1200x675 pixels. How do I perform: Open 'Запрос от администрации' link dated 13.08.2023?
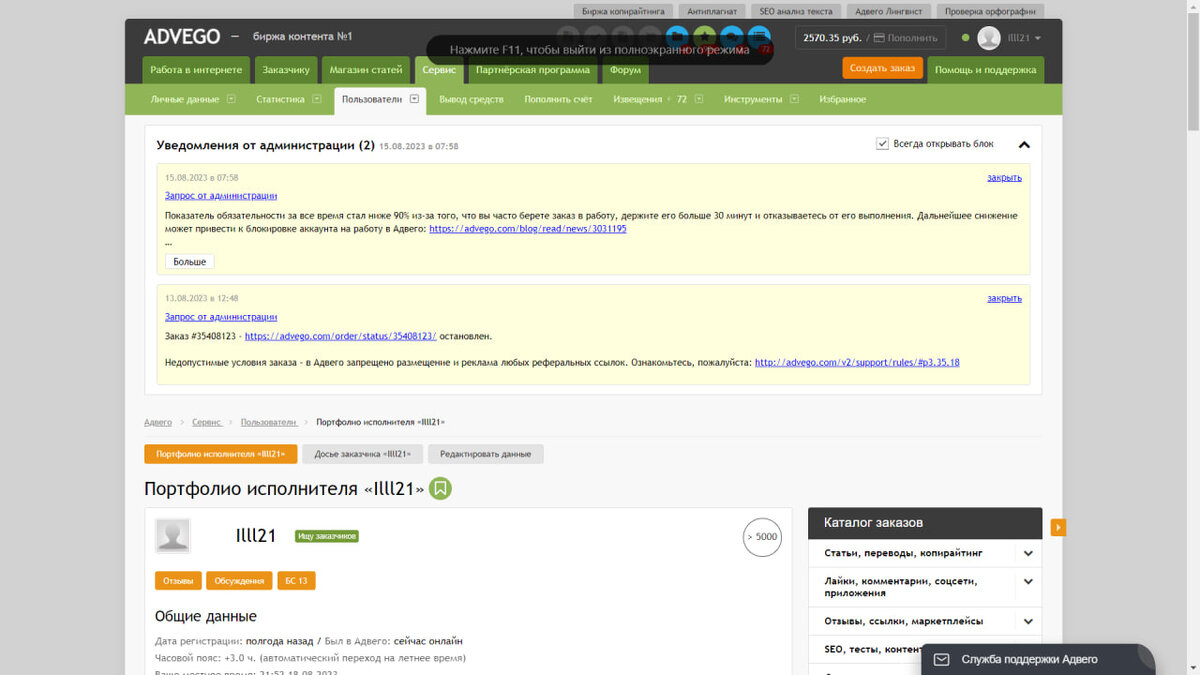pyautogui.click(x=221, y=317)
